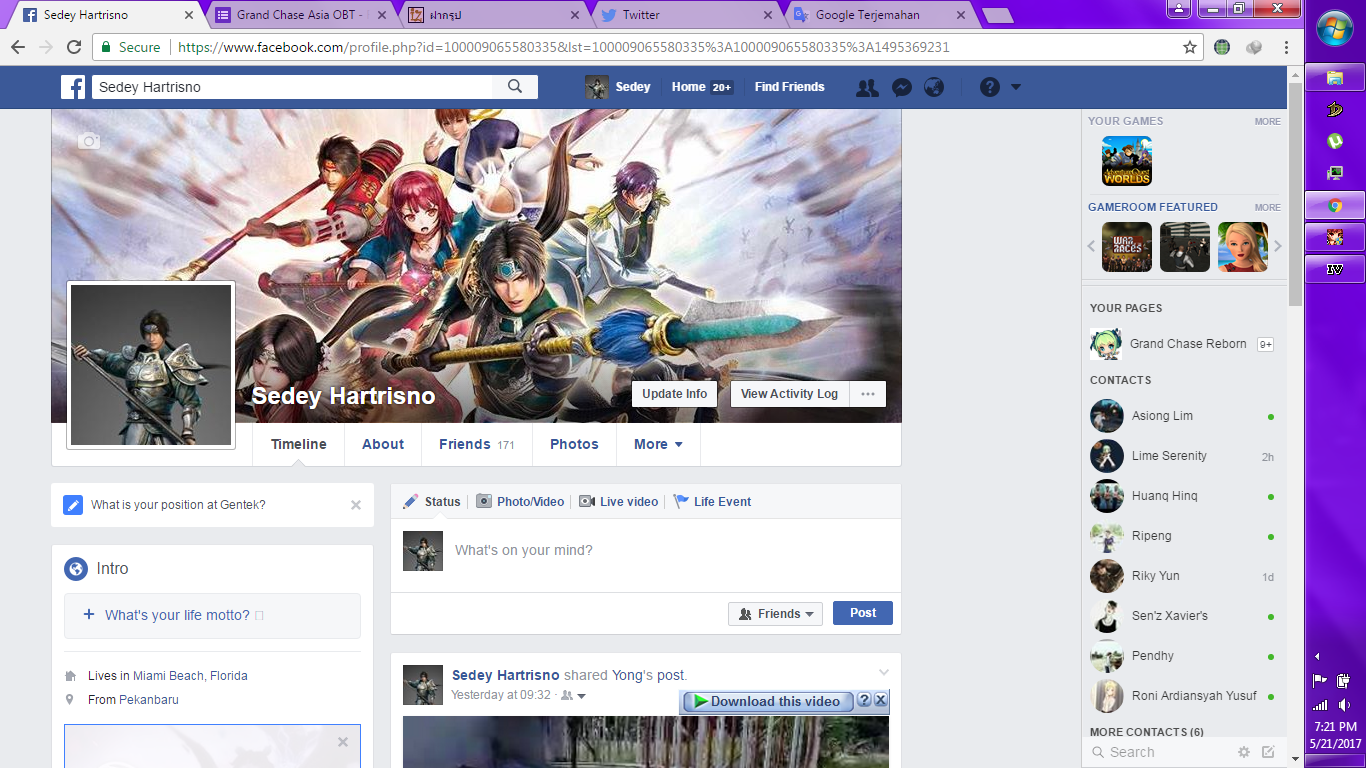Click the Download this video button

(768, 701)
